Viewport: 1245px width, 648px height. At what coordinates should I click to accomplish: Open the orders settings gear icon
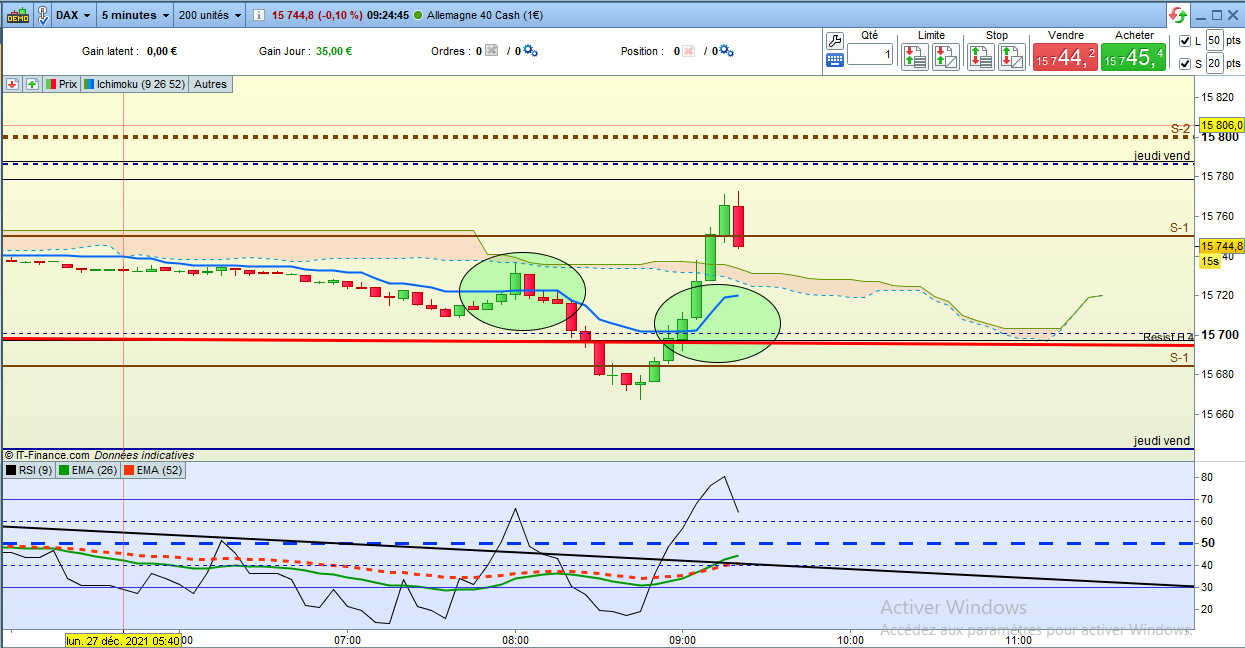point(530,51)
